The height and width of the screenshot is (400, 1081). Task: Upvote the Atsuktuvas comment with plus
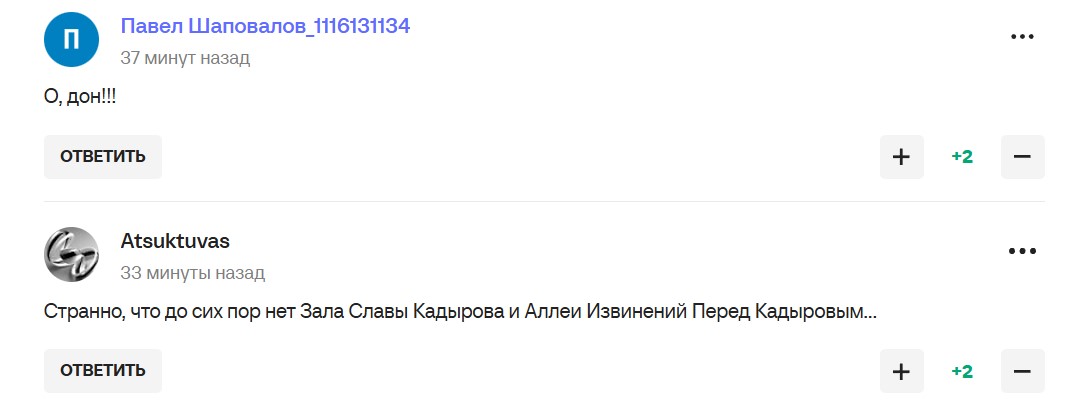tap(901, 371)
